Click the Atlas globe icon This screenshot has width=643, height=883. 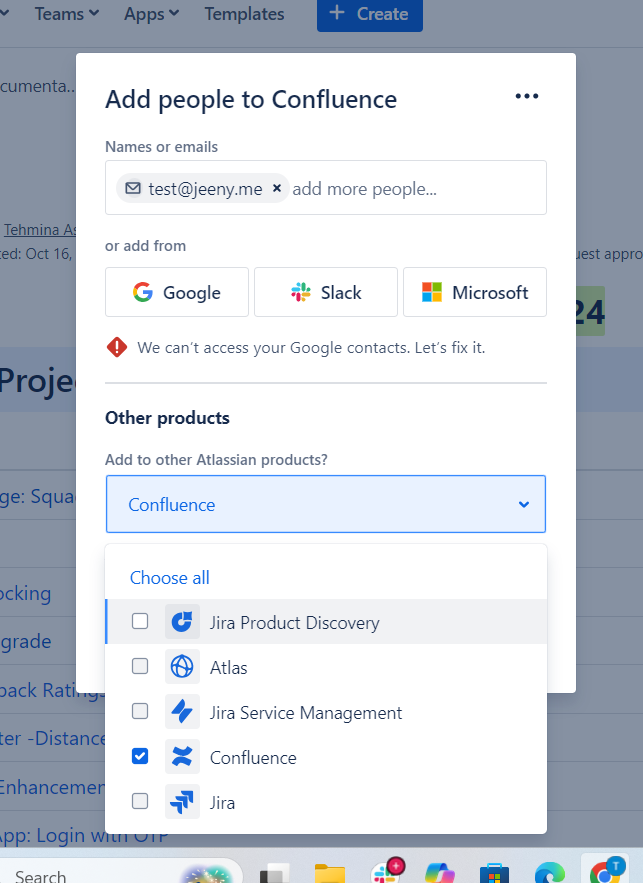(182, 667)
